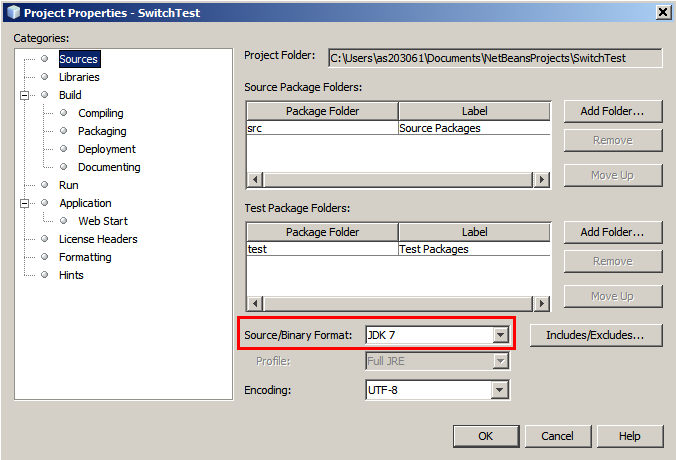Screen dimensions: 676x460
Task: Open the Includes/Excludes dialog
Action: [595, 335]
